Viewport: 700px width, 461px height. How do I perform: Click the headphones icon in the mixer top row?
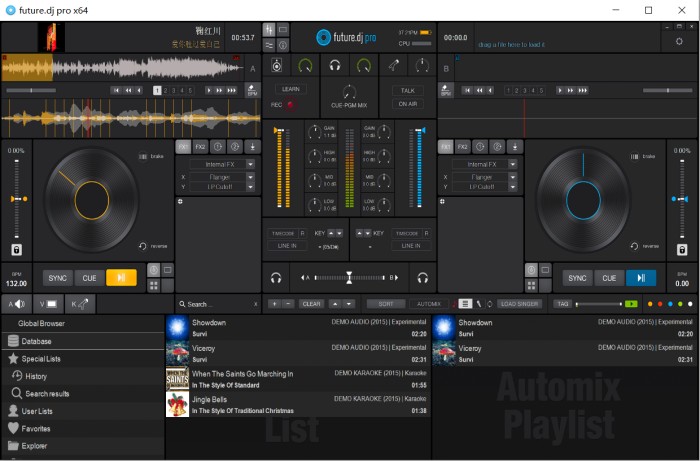pos(335,66)
